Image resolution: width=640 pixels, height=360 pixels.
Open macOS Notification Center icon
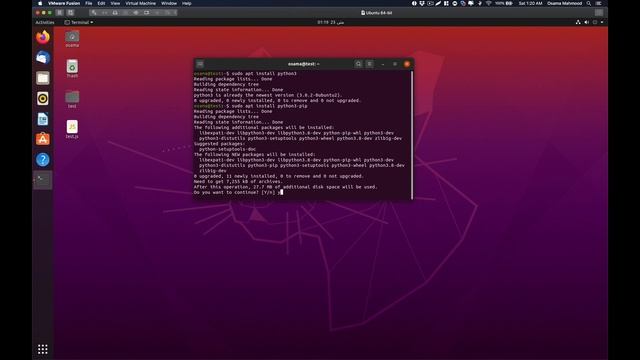598,3
